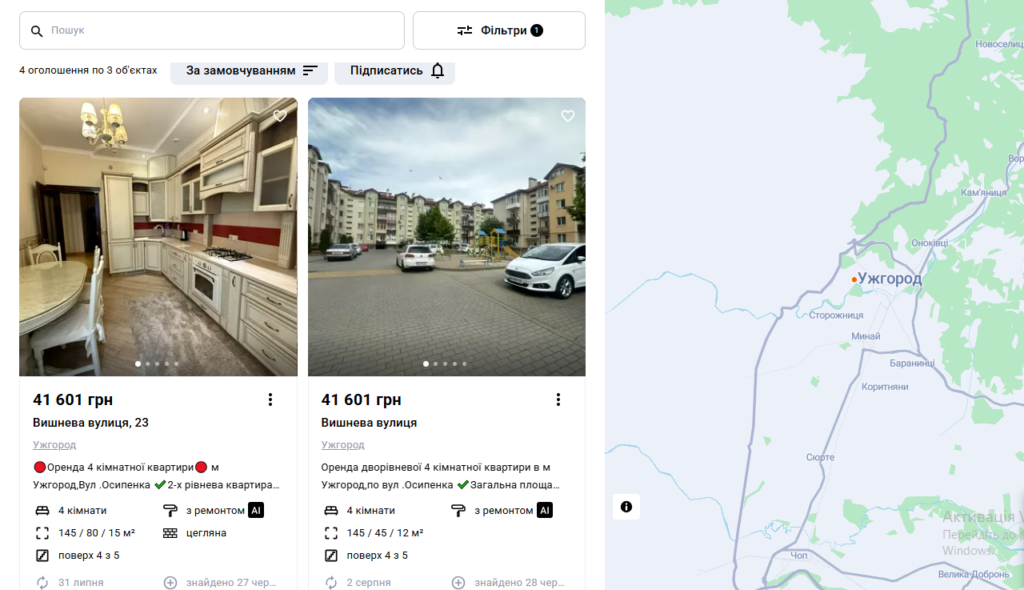
Task: Click the rooms icon beside 4 кімнати, kitchen listing
Action: pos(42,510)
